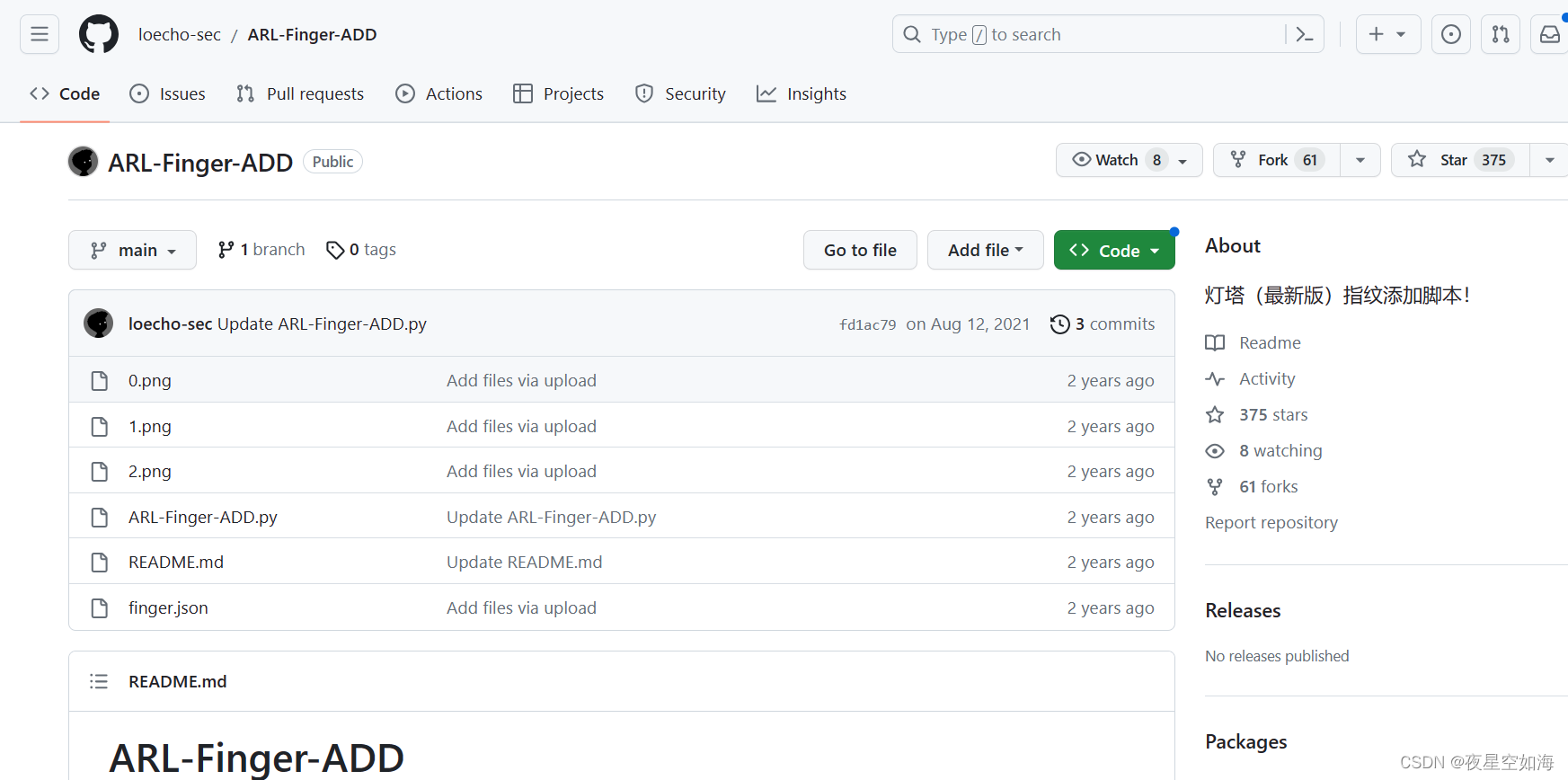Switch to the Security tab
This screenshot has width=1568, height=780.
coord(680,93)
